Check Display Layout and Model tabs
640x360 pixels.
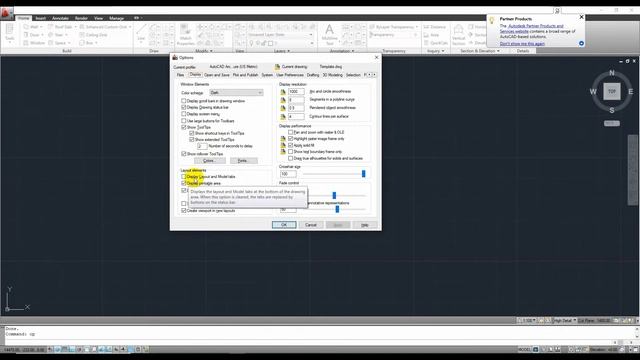tap(183, 177)
